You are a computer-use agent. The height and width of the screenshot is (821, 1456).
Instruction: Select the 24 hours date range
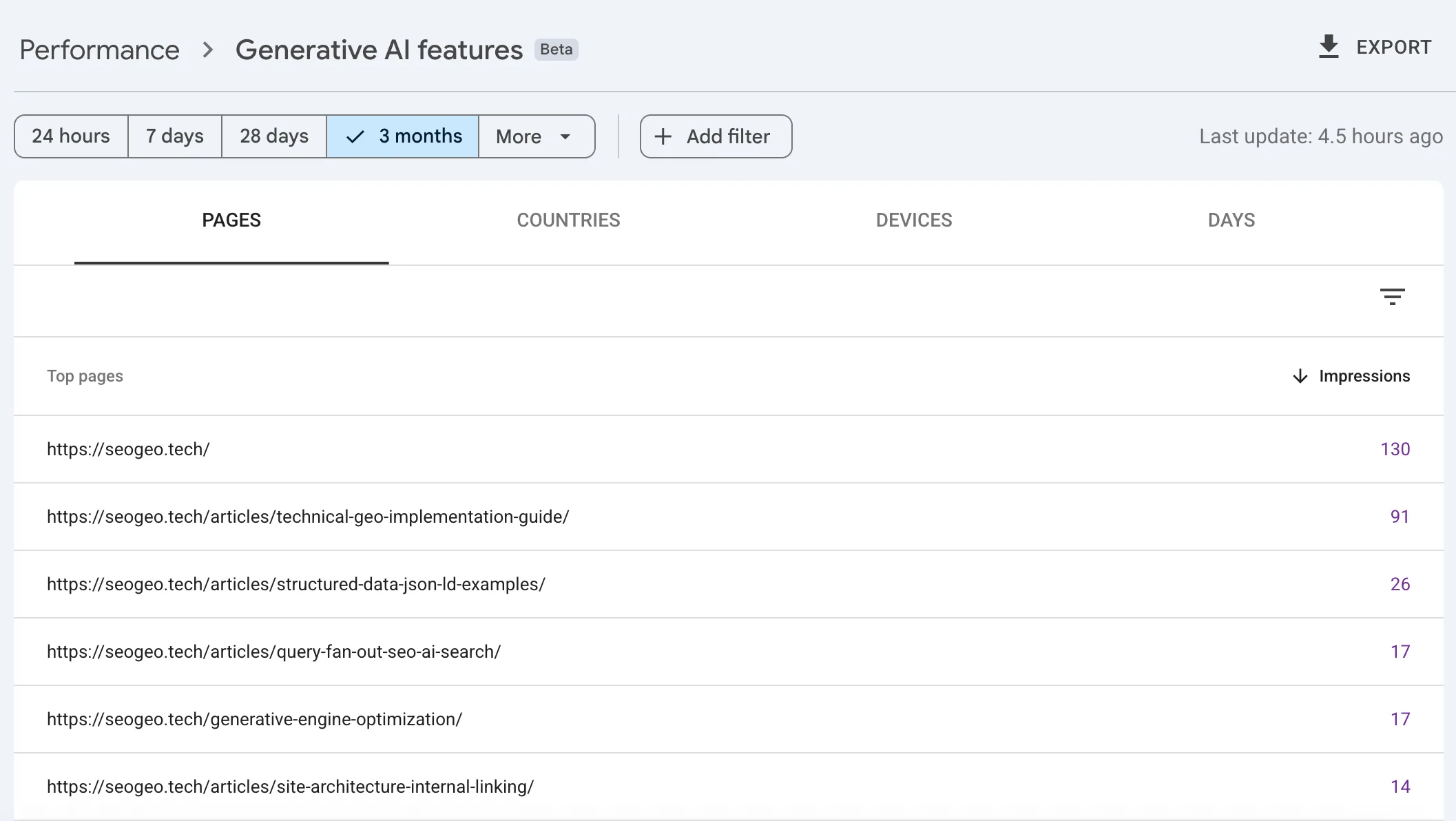71,136
